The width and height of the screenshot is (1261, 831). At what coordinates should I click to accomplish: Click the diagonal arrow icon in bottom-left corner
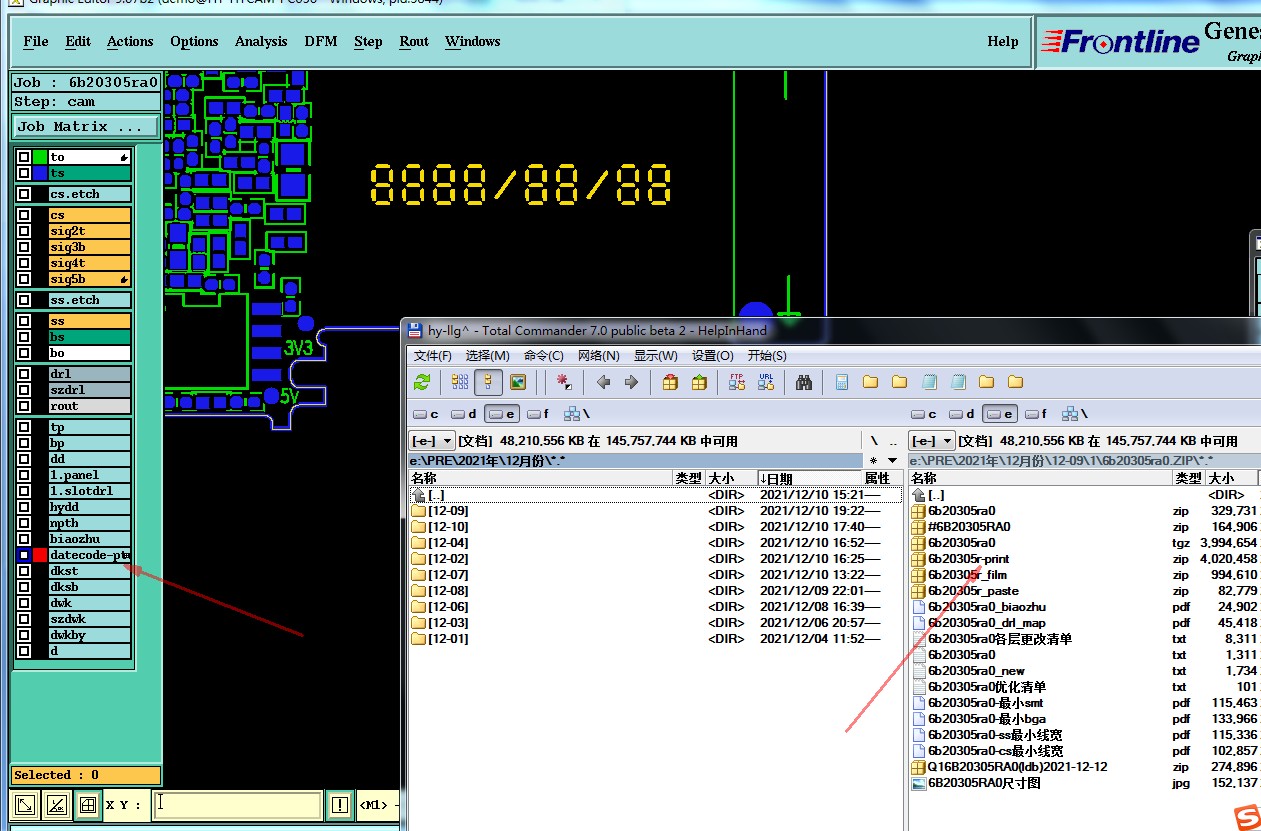click(26, 804)
